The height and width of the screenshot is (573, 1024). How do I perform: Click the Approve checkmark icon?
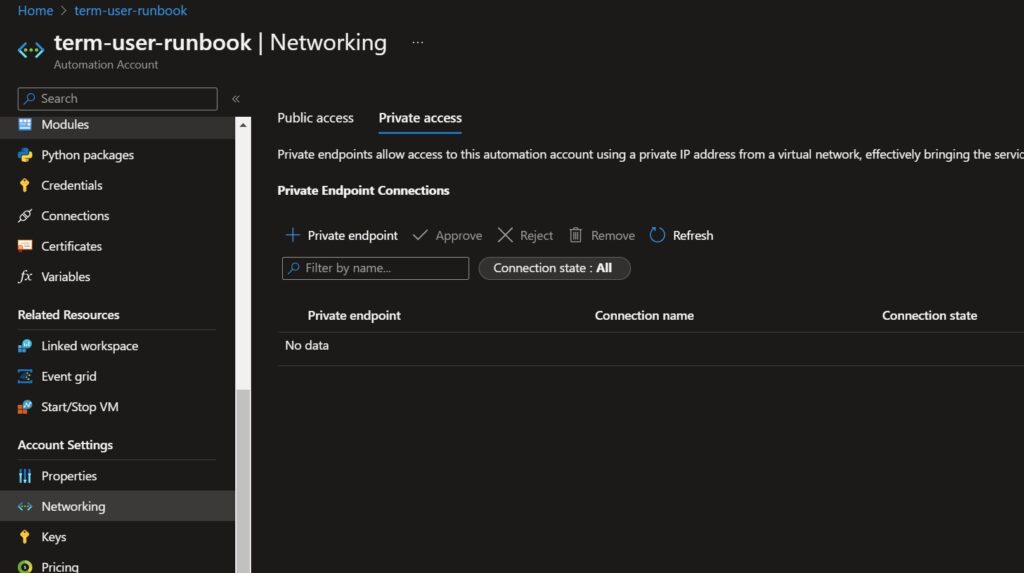(421, 235)
